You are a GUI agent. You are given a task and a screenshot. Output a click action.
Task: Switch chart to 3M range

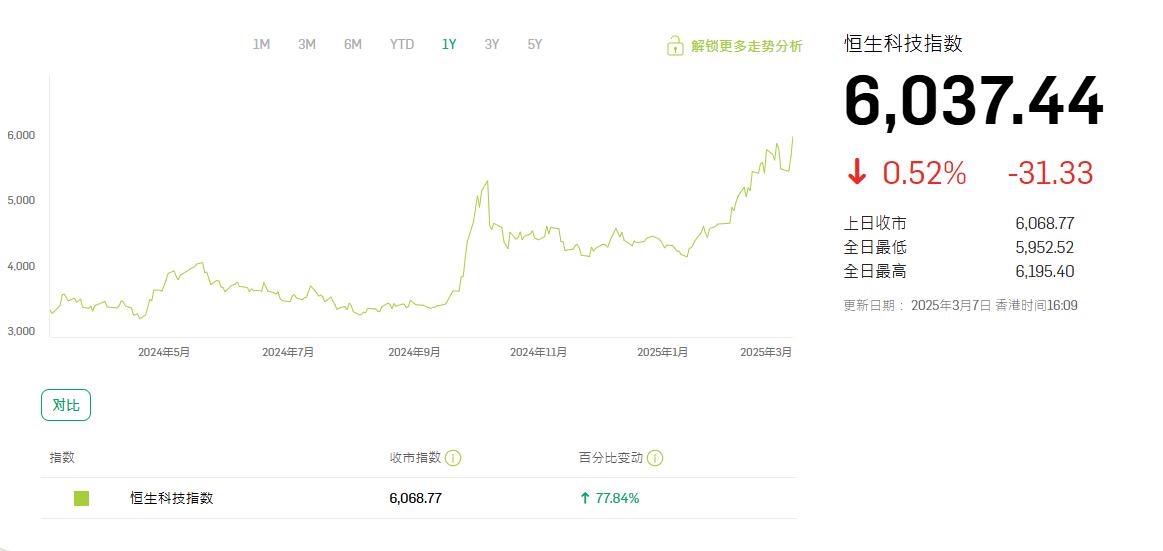(307, 44)
